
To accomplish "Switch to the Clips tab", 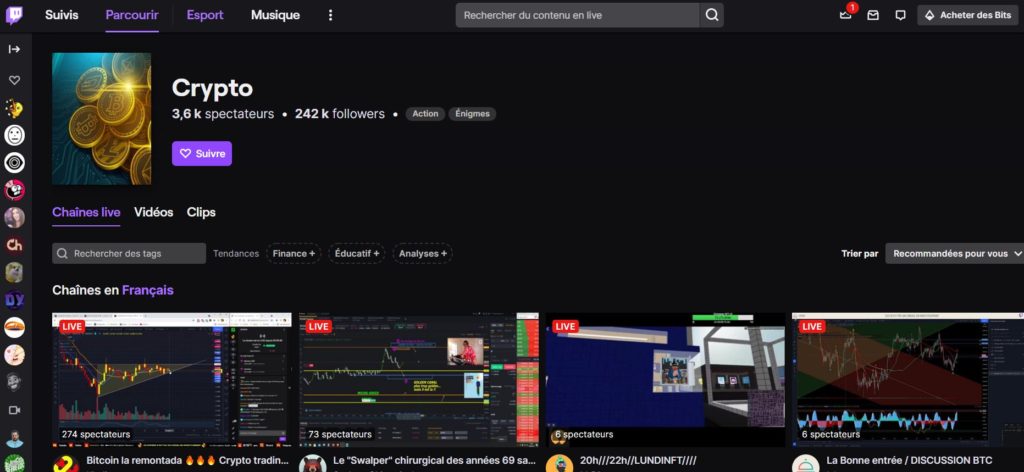I will click(201, 212).
